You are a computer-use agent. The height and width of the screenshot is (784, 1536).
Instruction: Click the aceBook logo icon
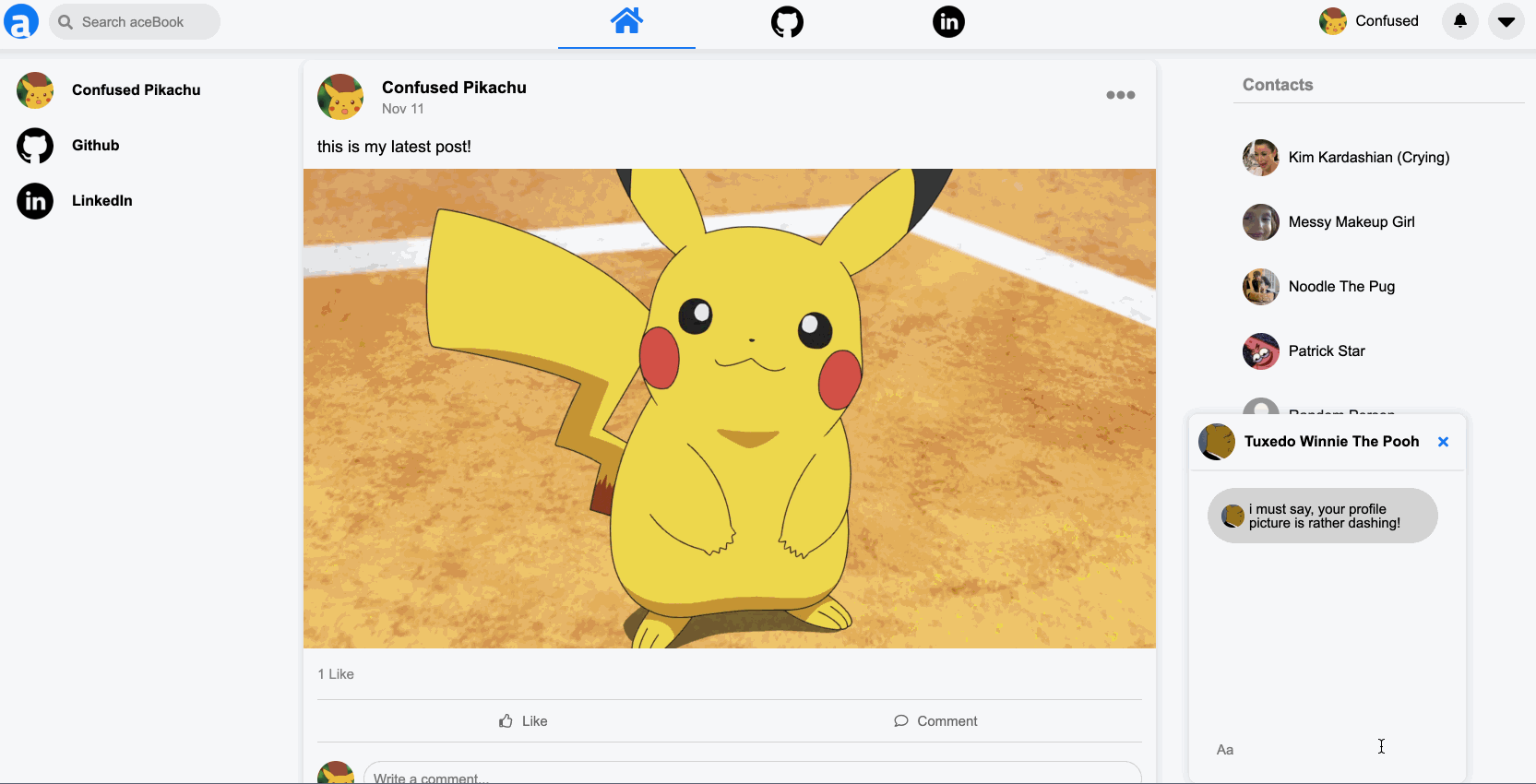coord(21,21)
